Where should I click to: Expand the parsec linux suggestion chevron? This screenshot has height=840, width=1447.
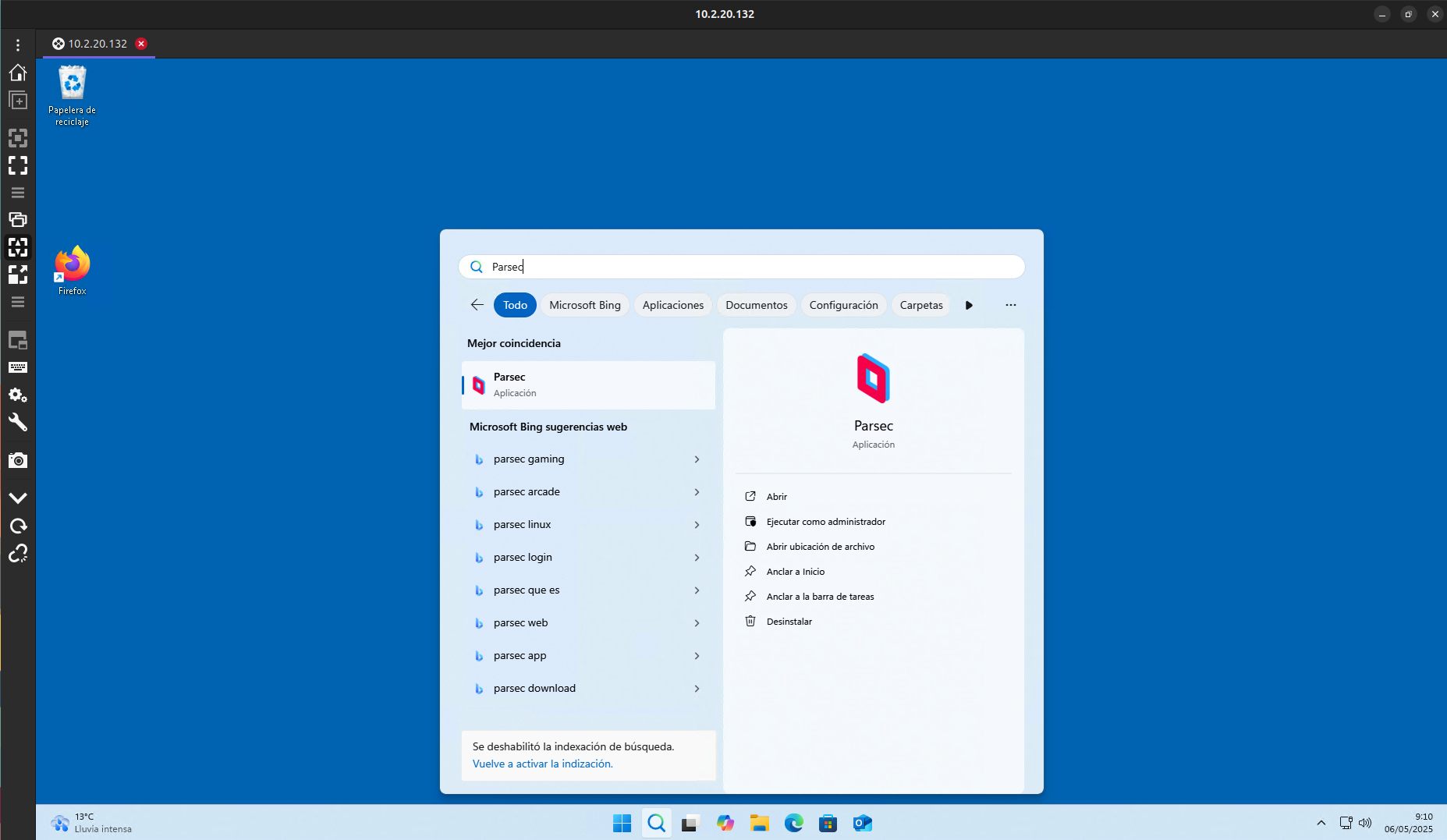[697, 525]
